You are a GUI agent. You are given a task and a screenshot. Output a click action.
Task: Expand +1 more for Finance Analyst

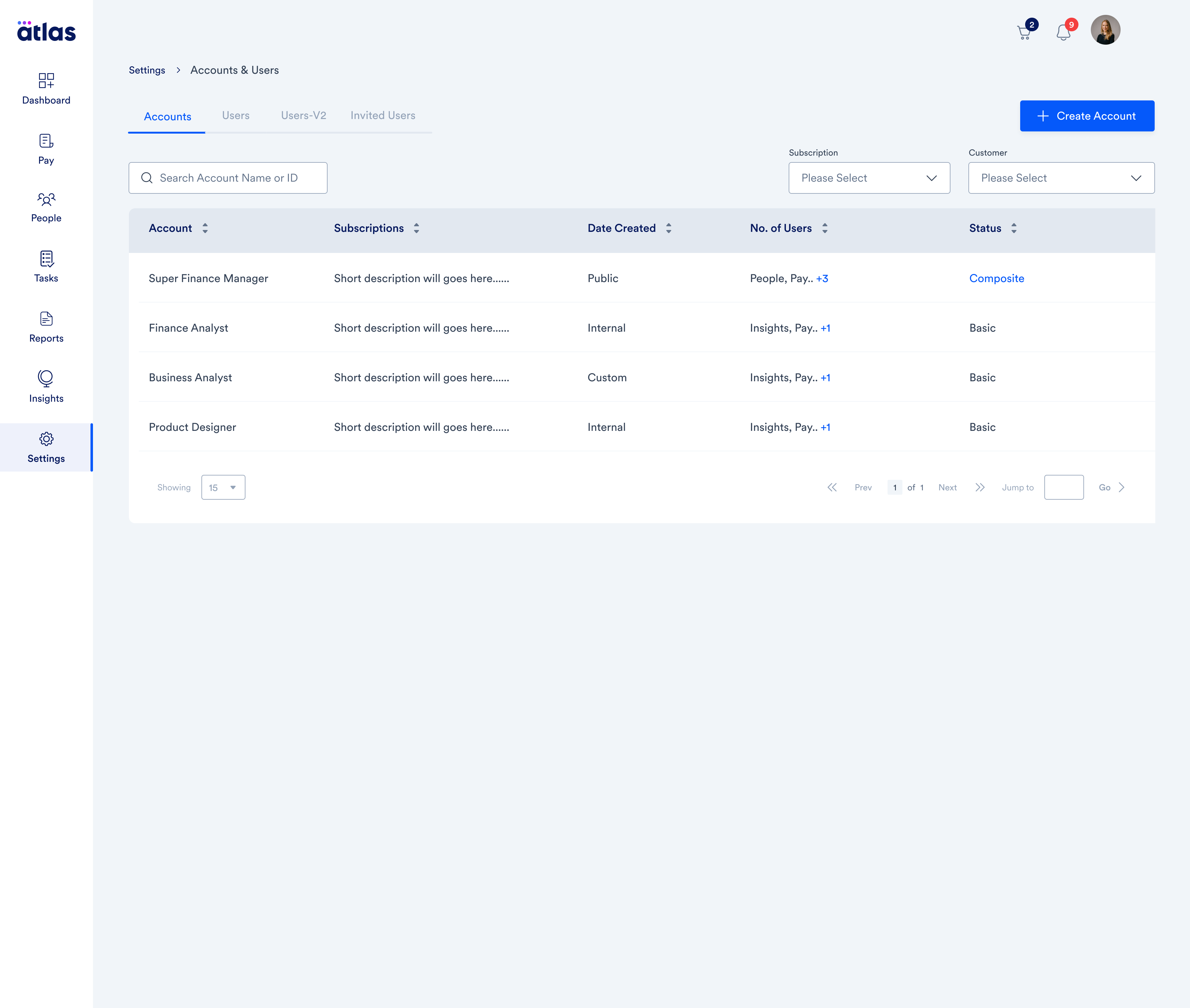click(x=825, y=328)
